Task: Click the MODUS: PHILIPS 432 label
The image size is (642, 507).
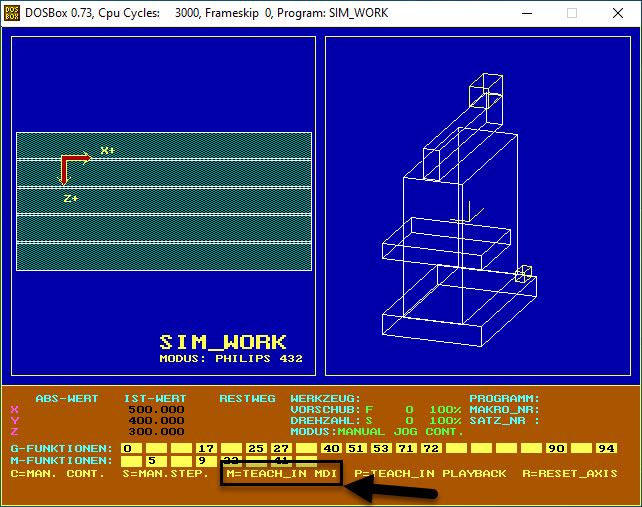Action: click(x=231, y=359)
